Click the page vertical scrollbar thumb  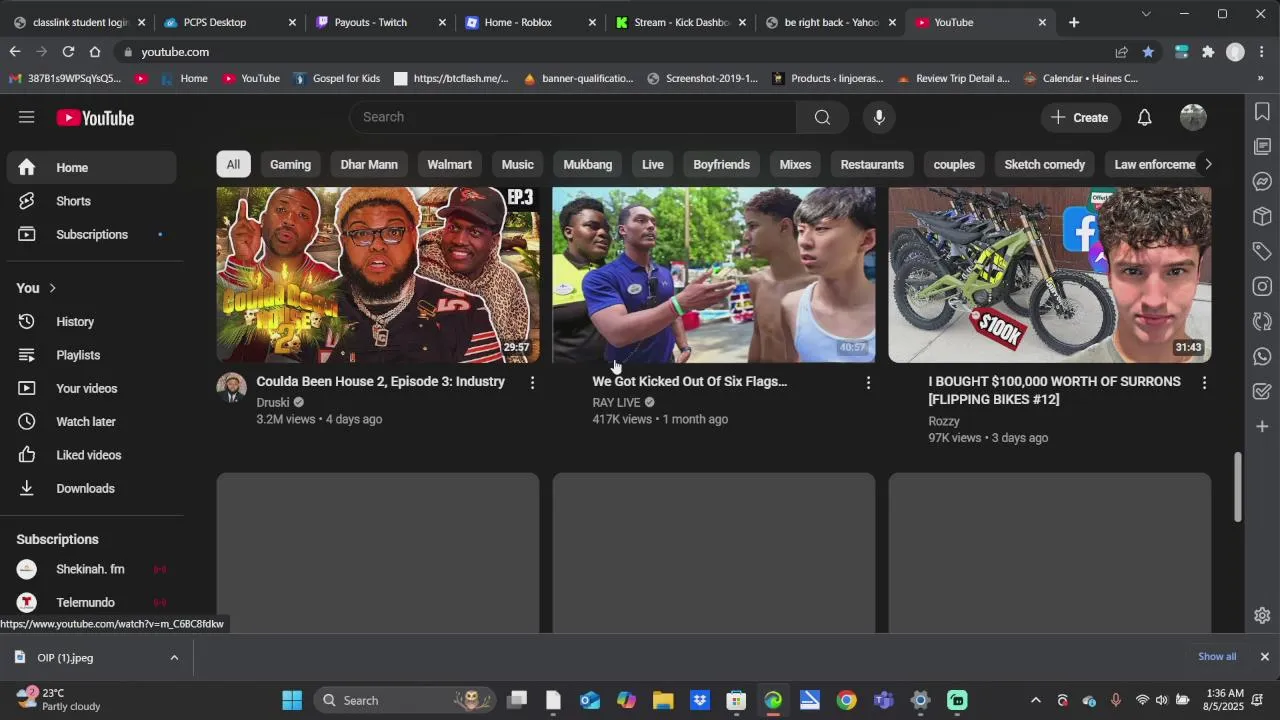[1237, 486]
